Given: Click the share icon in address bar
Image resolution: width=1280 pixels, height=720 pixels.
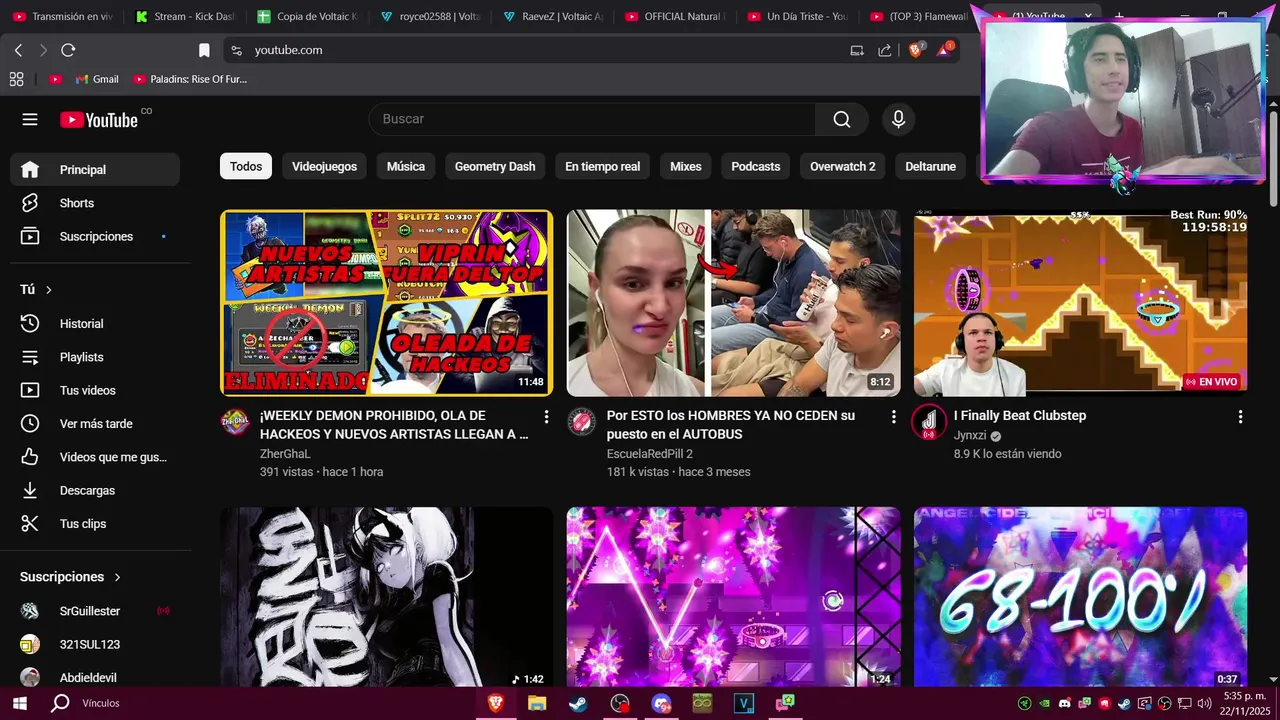Looking at the screenshot, I should click(885, 50).
